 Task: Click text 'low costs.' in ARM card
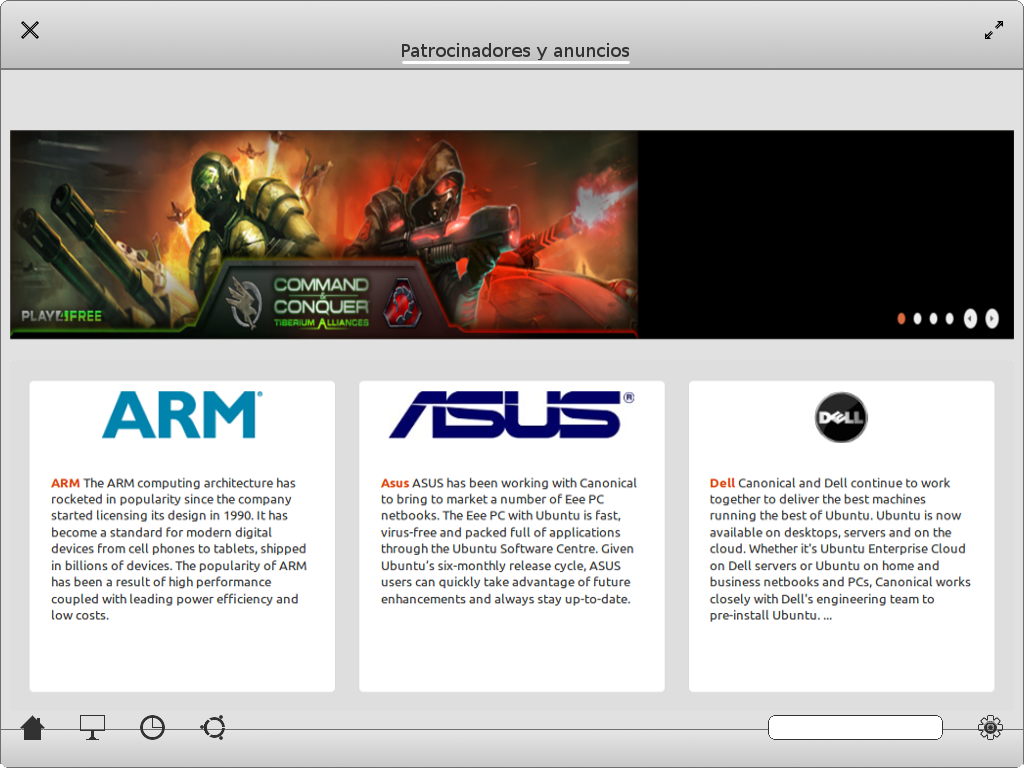tap(80, 616)
